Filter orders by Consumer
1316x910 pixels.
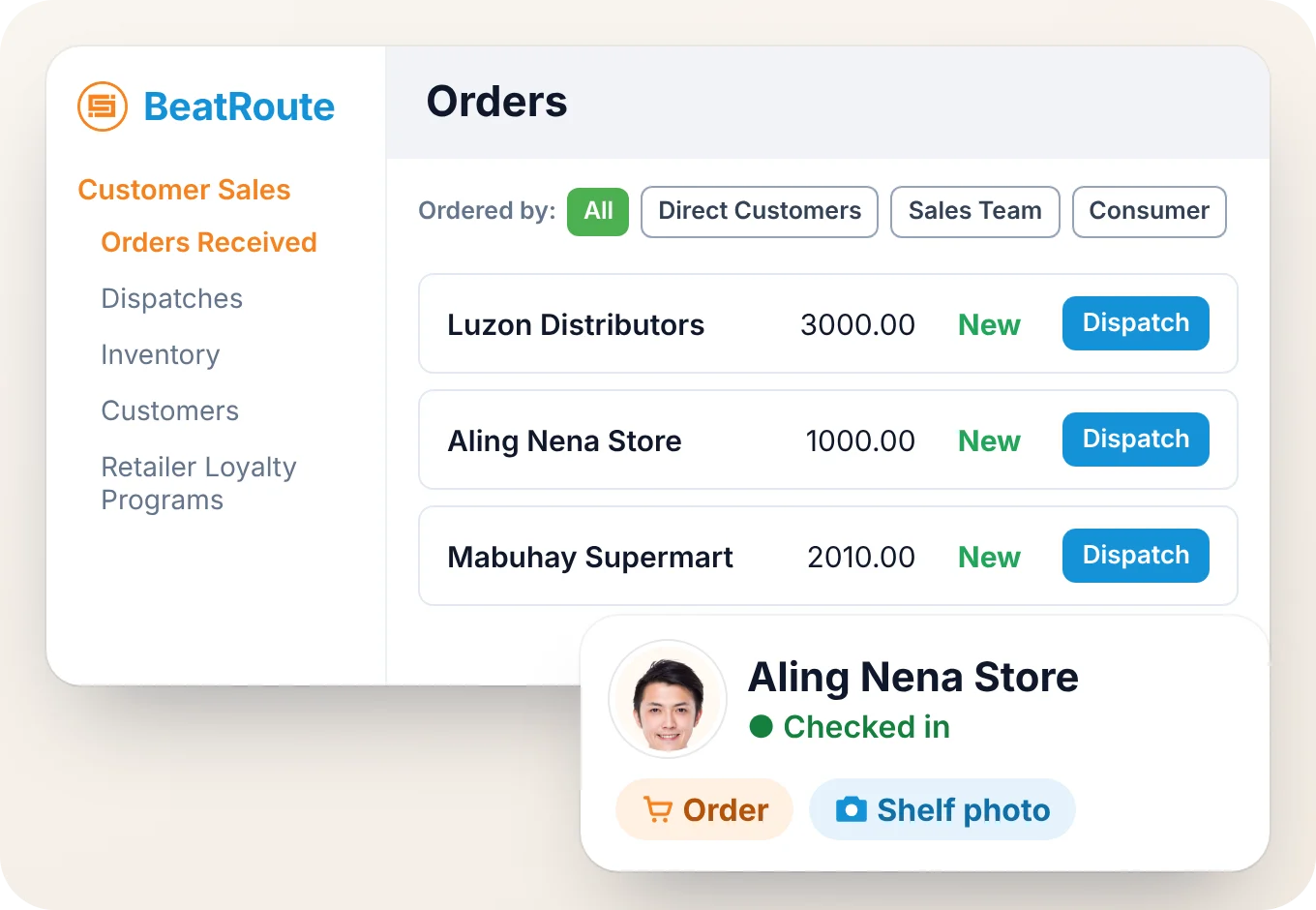point(1150,211)
